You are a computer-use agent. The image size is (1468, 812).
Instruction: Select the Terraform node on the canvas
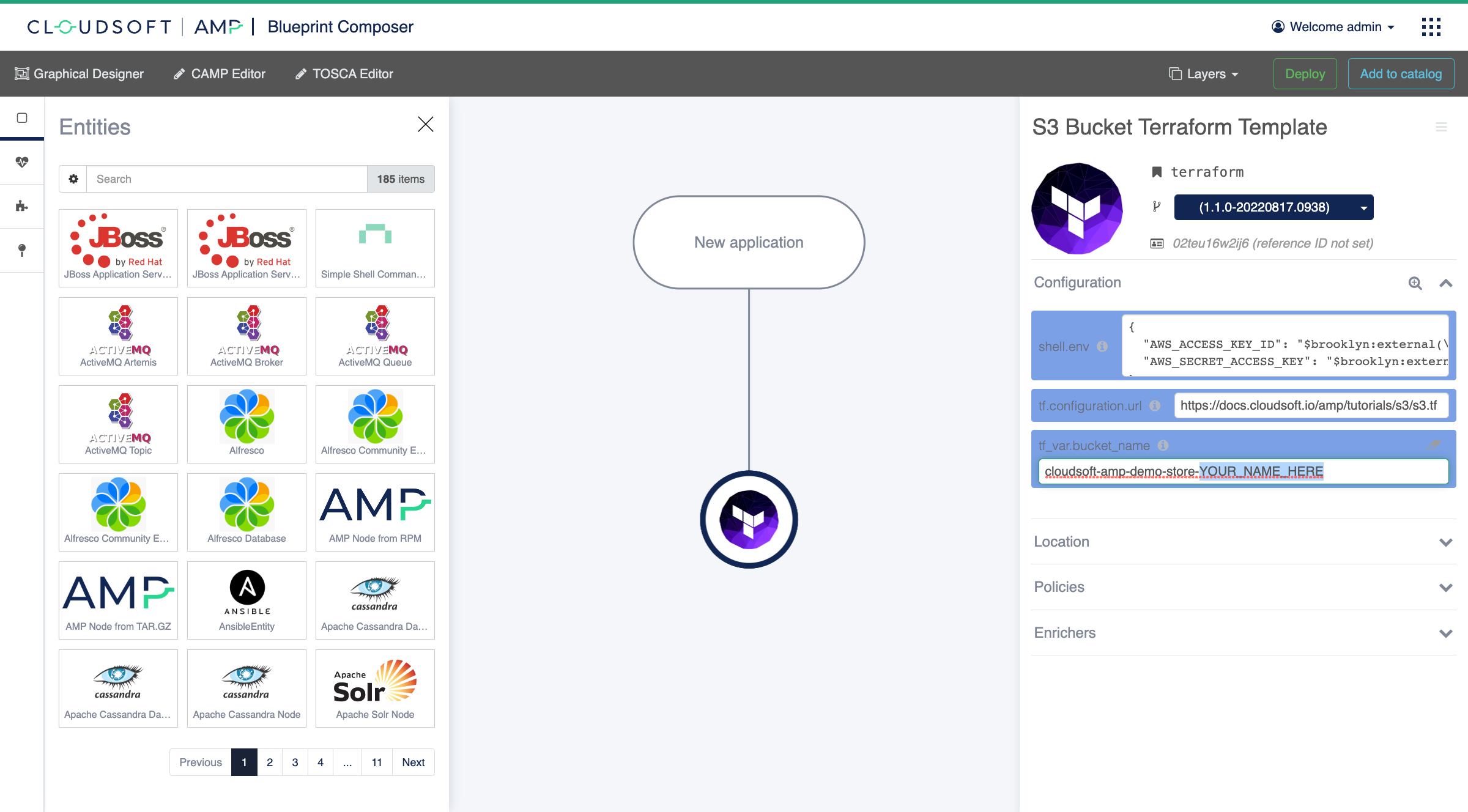pos(749,520)
